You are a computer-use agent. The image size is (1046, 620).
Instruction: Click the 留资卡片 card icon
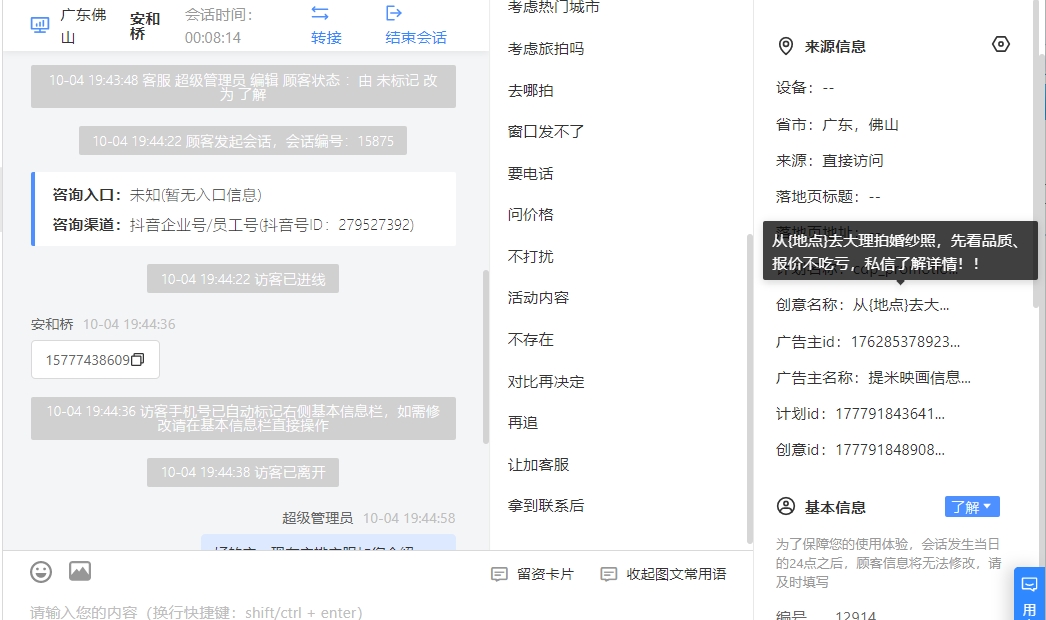[x=499, y=575]
